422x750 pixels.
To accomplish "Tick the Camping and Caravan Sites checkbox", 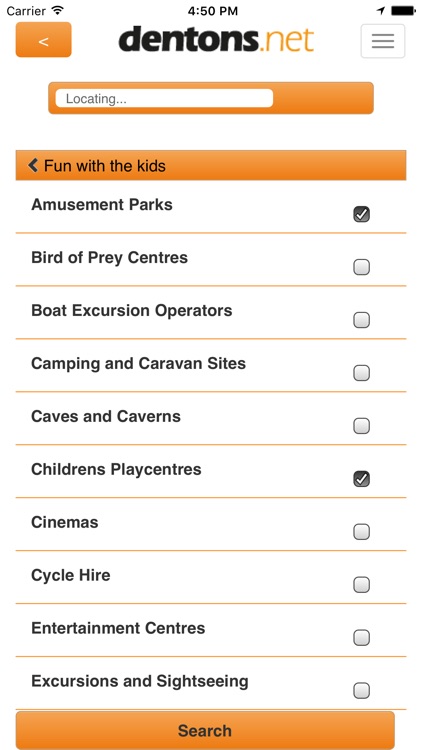I will pyautogui.click(x=361, y=373).
